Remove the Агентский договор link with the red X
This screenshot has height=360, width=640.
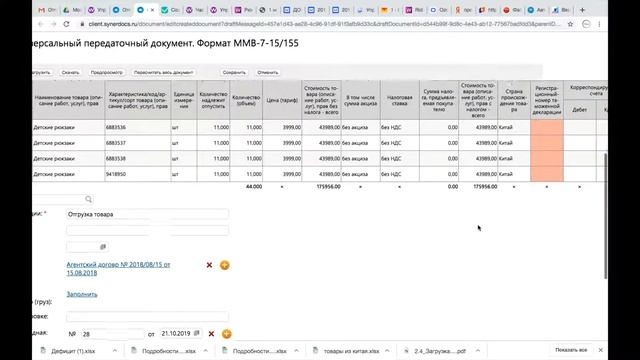pyautogui.click(x=209, y=265)
